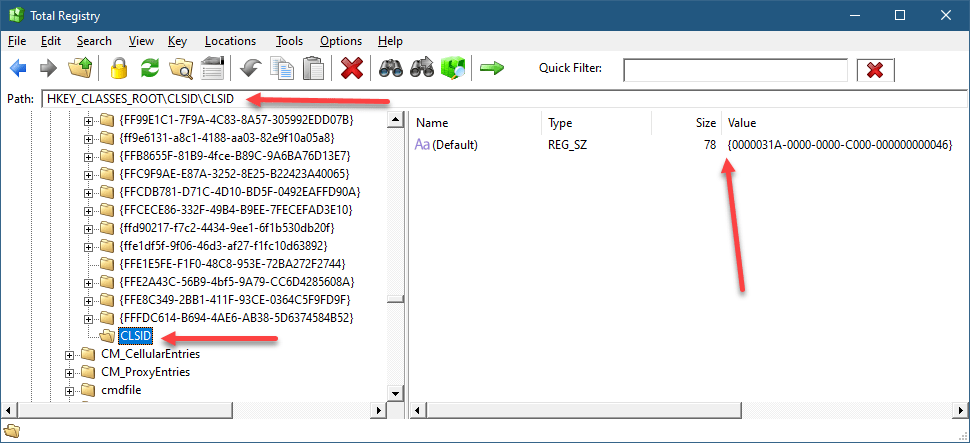Open the Locations menu
Image resolution: width=970 pixels, height=443 pixels.
point(229,41)
